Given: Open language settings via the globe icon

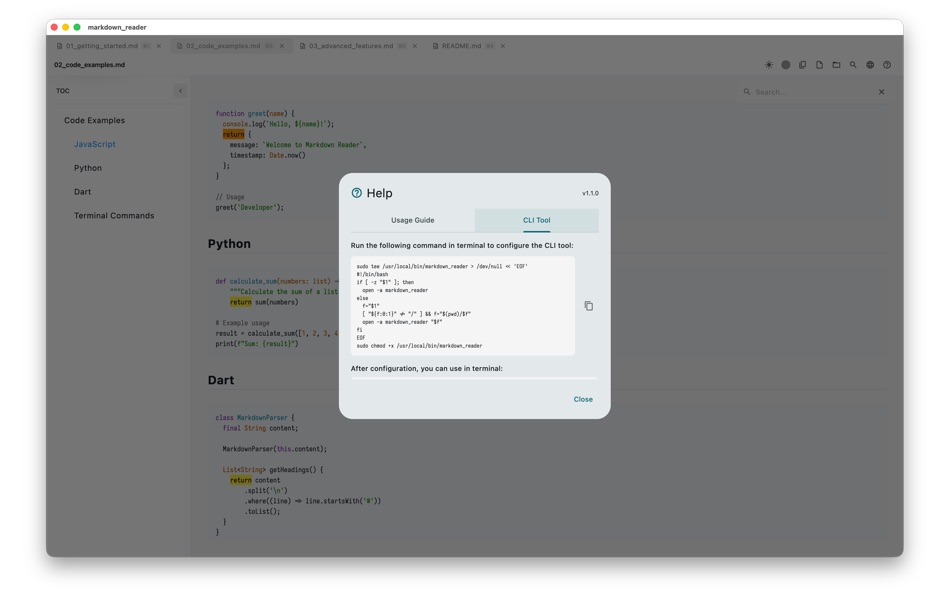Looking at the screenshot, I should 870,64.
